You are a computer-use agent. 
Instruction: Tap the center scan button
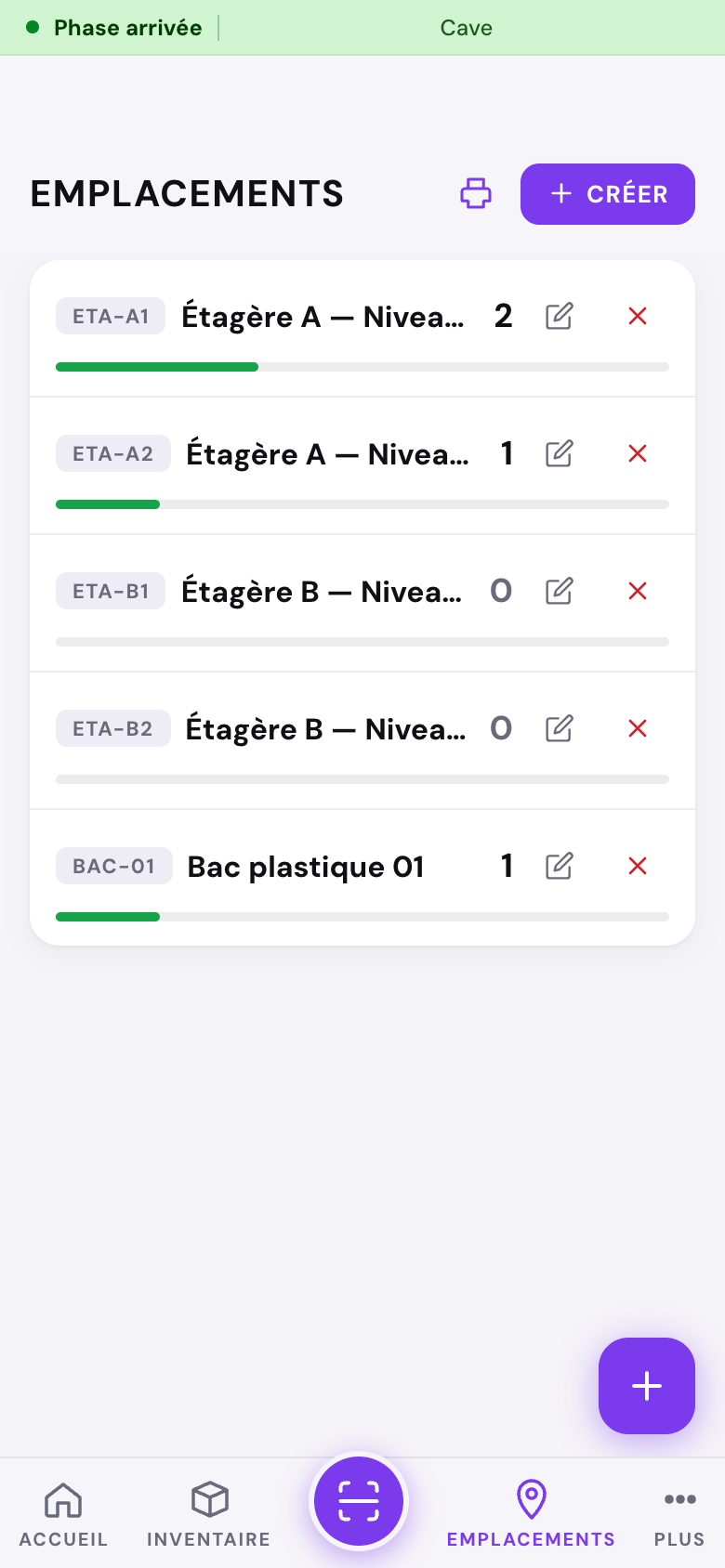coord(359,1501)
